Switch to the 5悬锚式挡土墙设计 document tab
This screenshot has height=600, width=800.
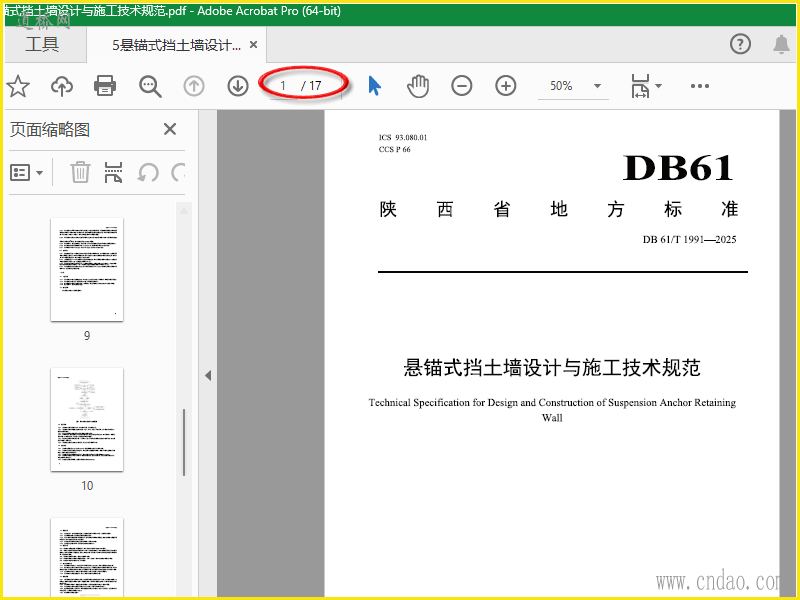(x=176, y=45)
